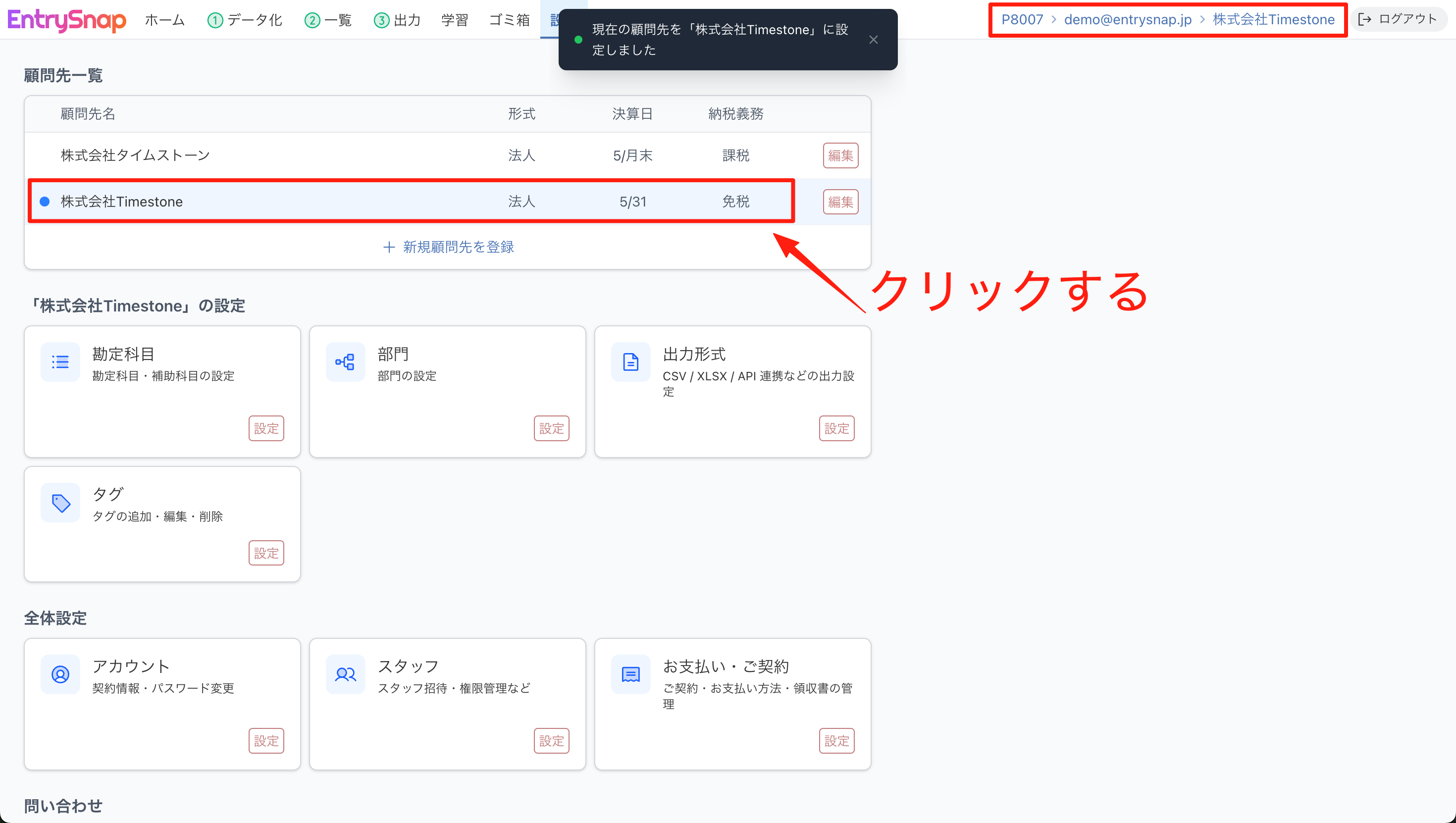This screenshot has height=823, width=1456.
Task: Open スタッフ settings via 設定 button
Action: point(552,740)
